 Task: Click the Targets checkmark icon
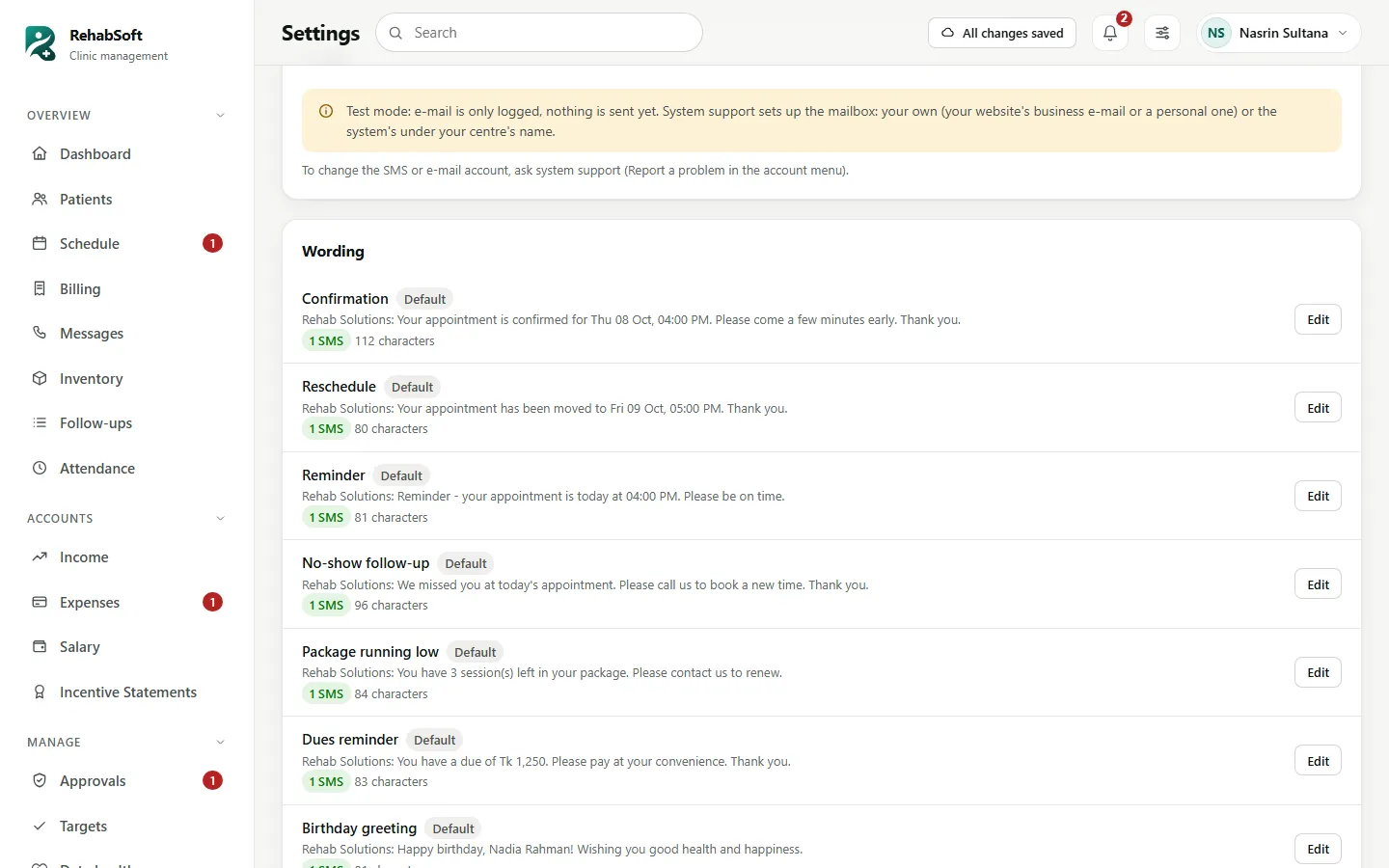pos(40,826)
